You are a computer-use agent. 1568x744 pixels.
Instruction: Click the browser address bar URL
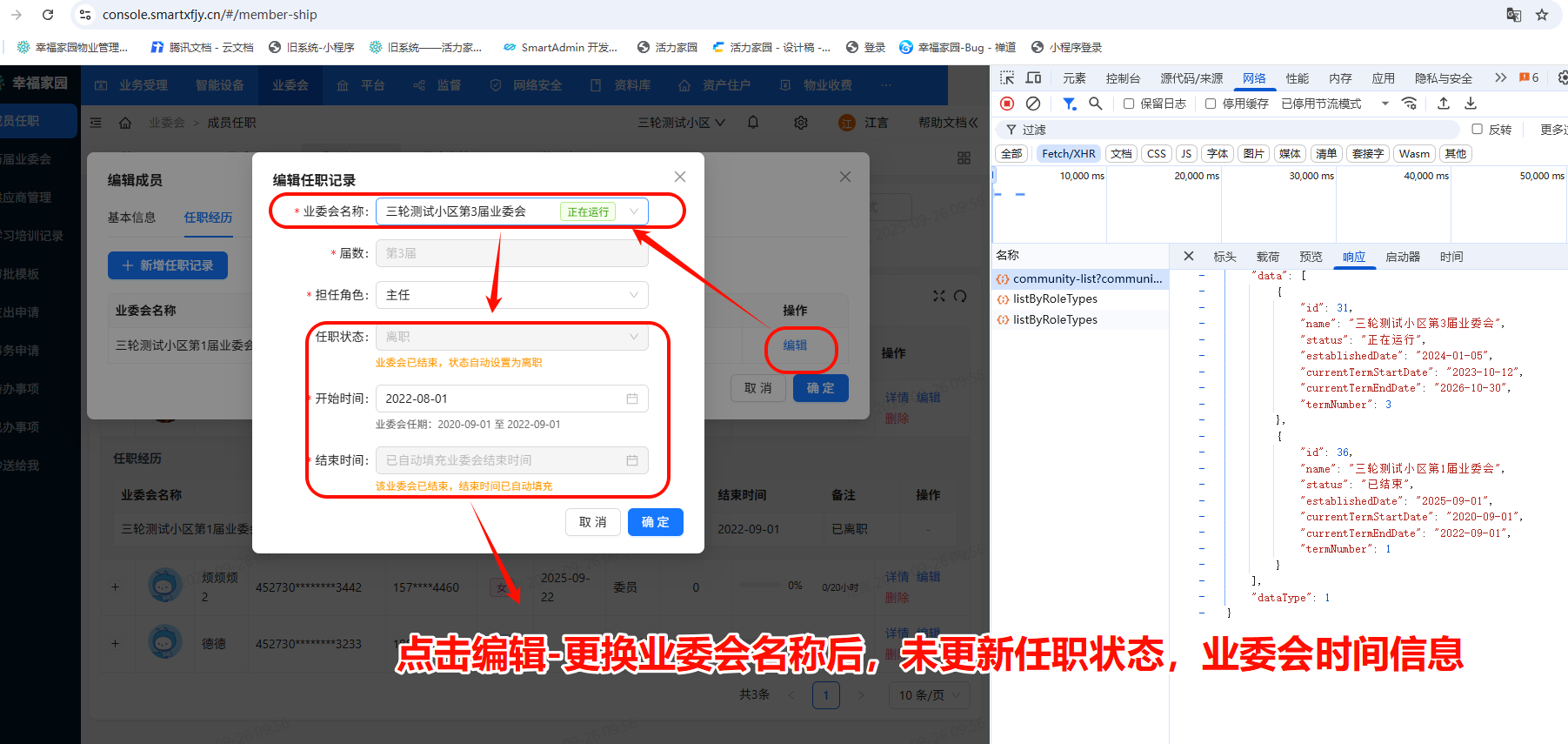pyautogui.click(x=210, y=15)
